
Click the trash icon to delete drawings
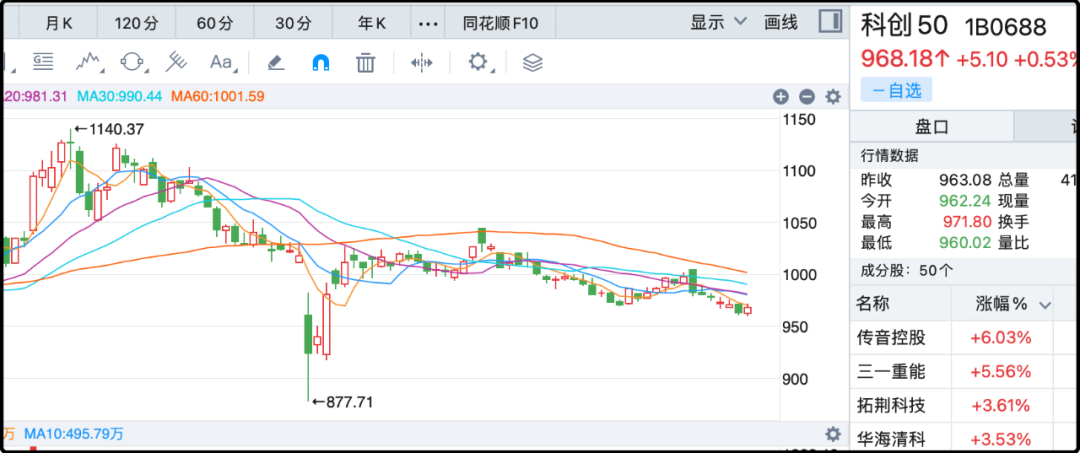pyautogui.click(x=366, y=62)
